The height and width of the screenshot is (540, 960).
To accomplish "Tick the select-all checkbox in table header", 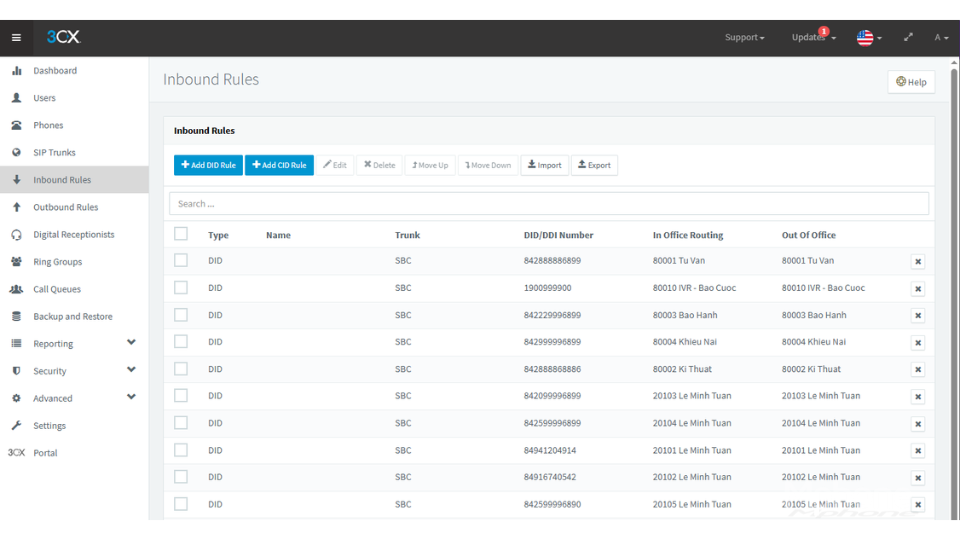I will [181, 234].
